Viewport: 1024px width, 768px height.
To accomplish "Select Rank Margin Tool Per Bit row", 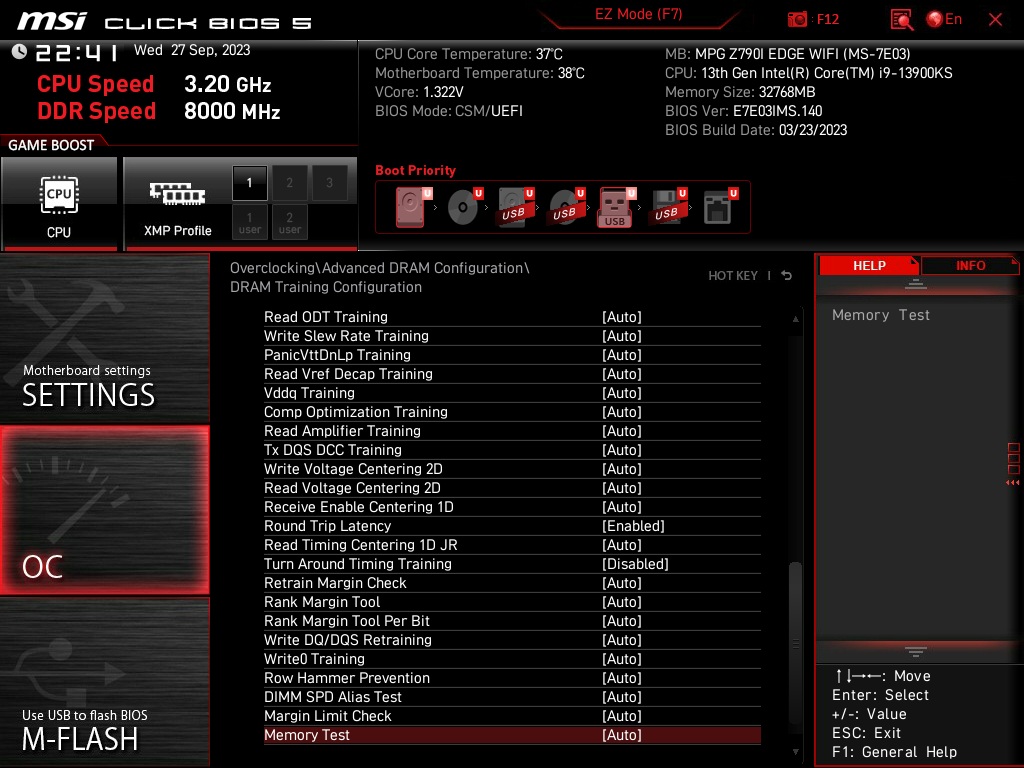I will [512, 620].
